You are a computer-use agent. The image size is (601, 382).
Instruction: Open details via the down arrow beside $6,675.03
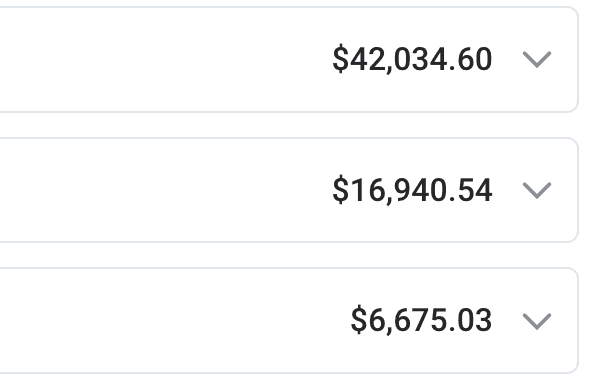pyautogui.click(x=537, y=321)
